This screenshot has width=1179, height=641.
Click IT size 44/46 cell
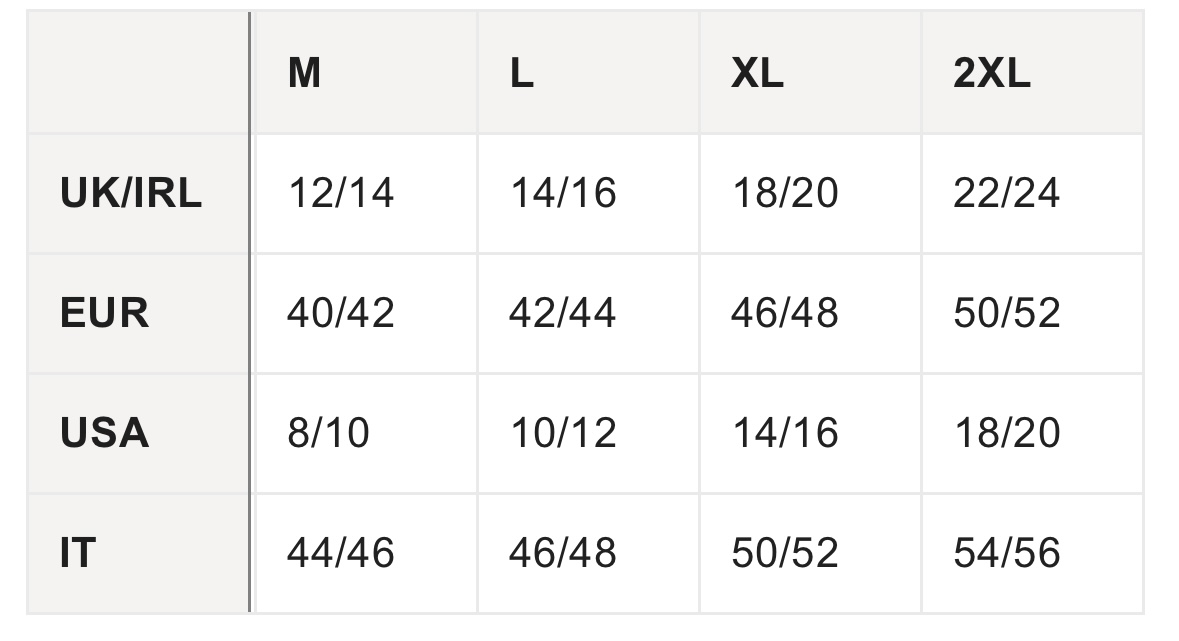pos(366,553)
